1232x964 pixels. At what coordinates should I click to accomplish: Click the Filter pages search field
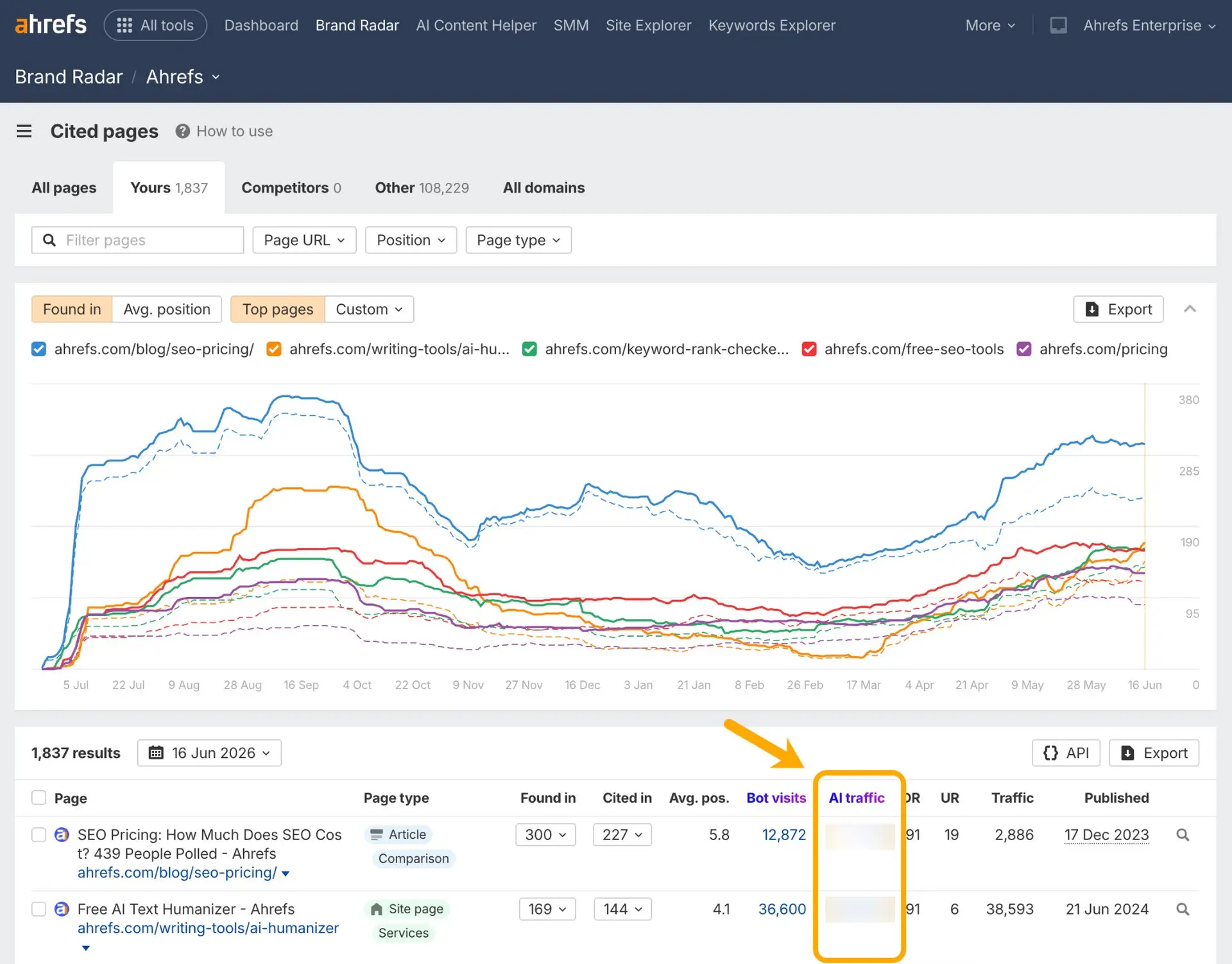[137, 240]
